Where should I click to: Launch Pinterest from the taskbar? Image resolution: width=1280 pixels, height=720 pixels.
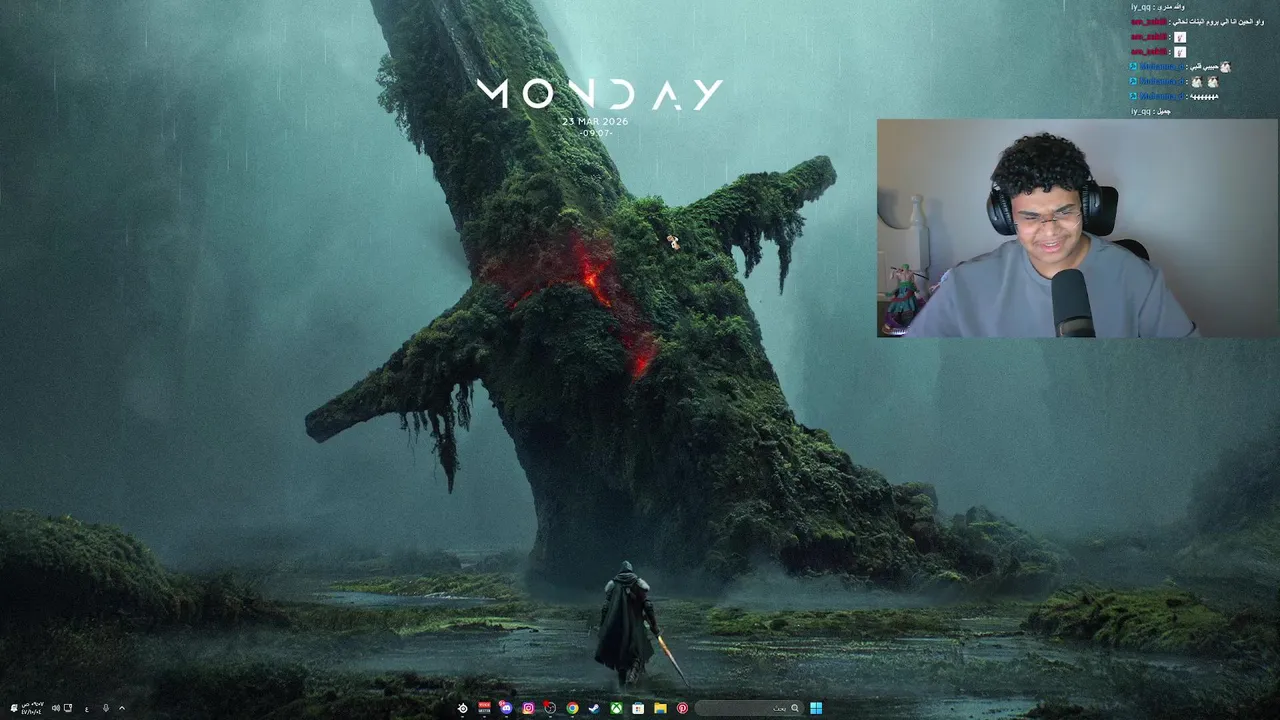click(682, 708)
